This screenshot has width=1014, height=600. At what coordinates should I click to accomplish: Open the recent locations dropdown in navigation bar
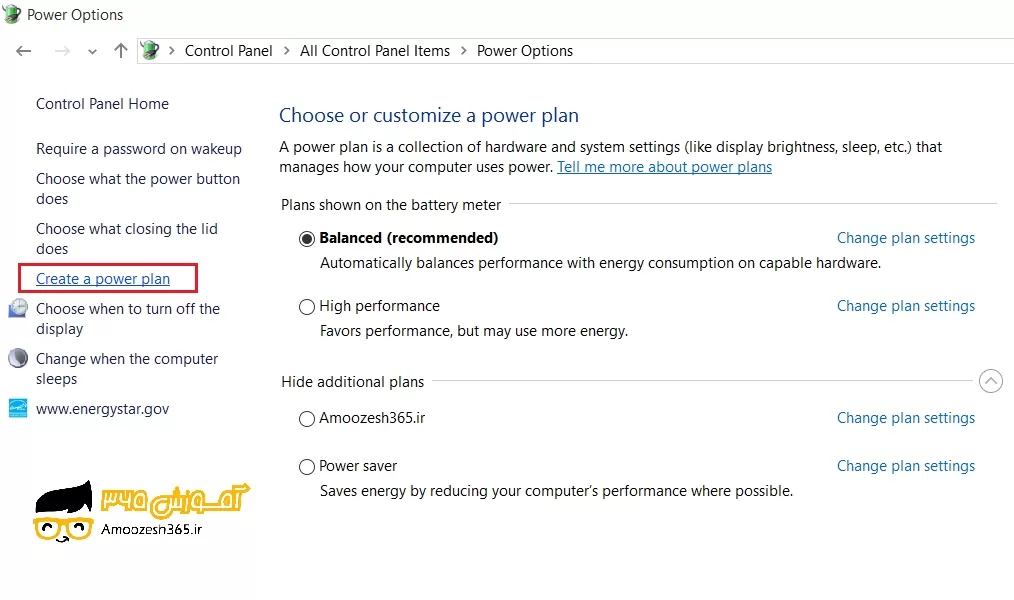(x=92, y=50)
